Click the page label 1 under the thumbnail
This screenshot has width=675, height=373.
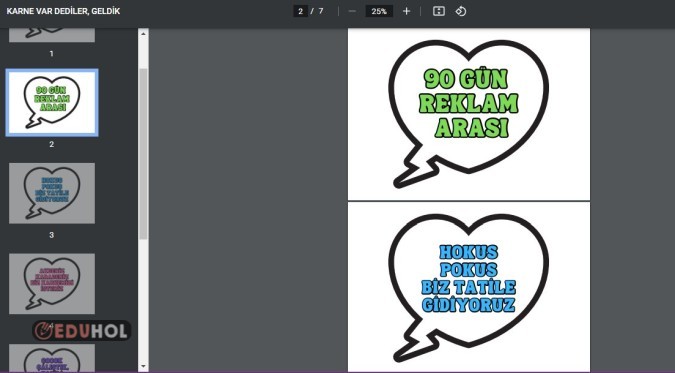click(52, 54)
